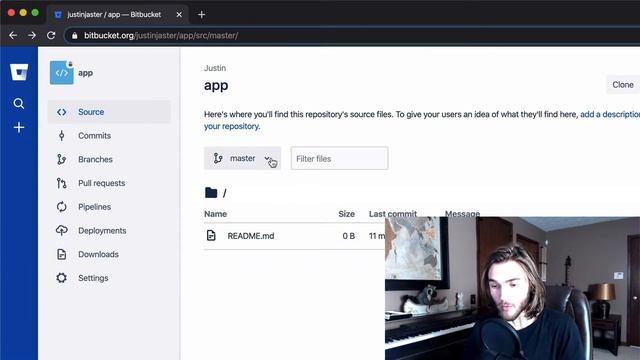Open search from the blue sidebar

point(19,103)
